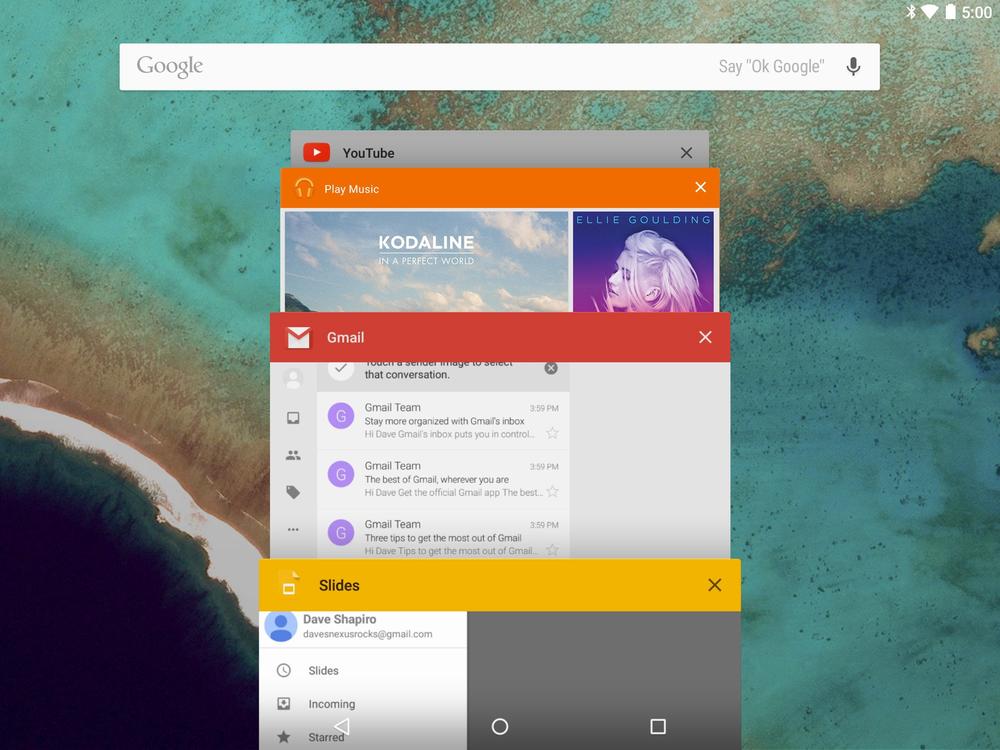Tap the 'Say "Ok Google"' hint text
Image resolution: width=1000 pixels, height=750 pixels.
pyautogui.click(x=771, y=66)
